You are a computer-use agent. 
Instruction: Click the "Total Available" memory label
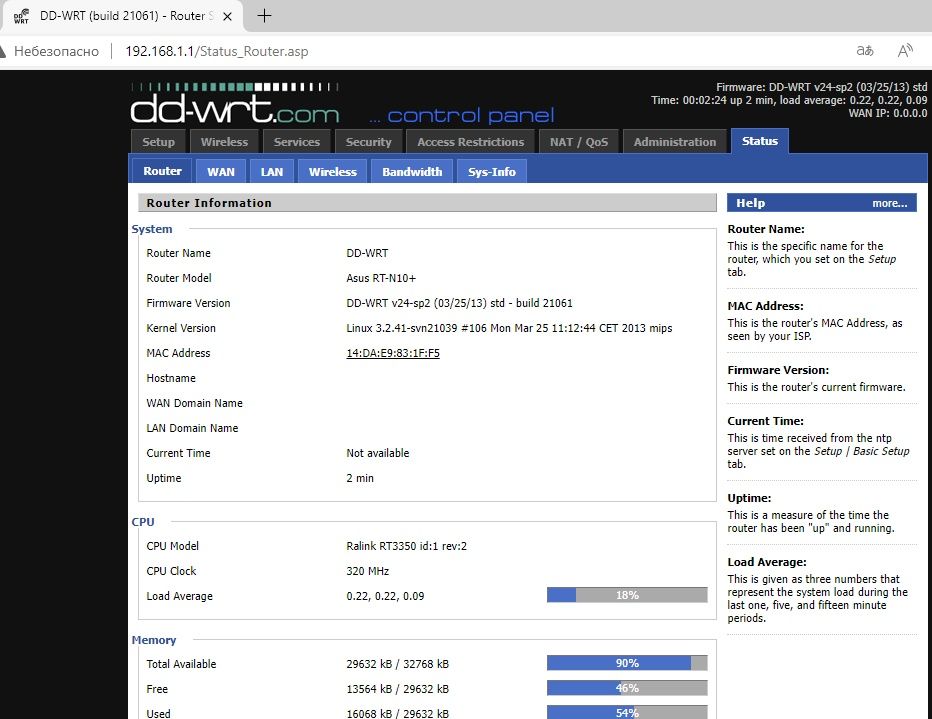point(181,664)
